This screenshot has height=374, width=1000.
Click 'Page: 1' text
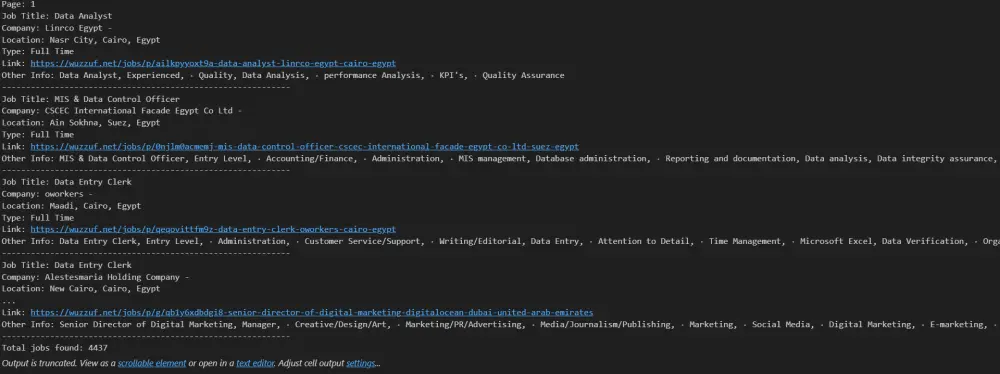[x=18, y=4]
